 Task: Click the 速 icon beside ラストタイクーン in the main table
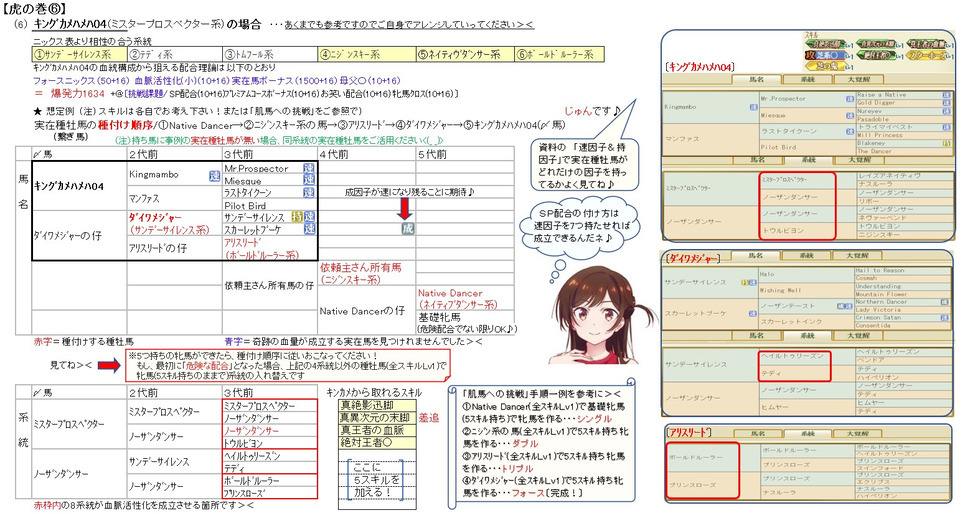309,192
